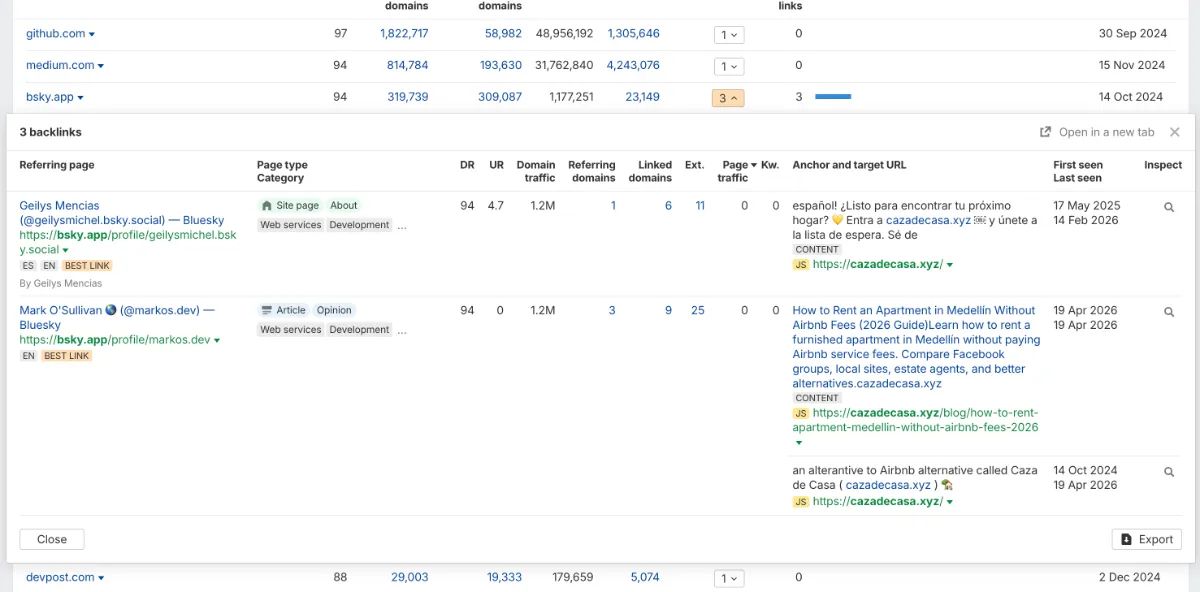1200x592 pixels.
Task: Click the JS tag on the blog target URL
Action: (801, 413)
